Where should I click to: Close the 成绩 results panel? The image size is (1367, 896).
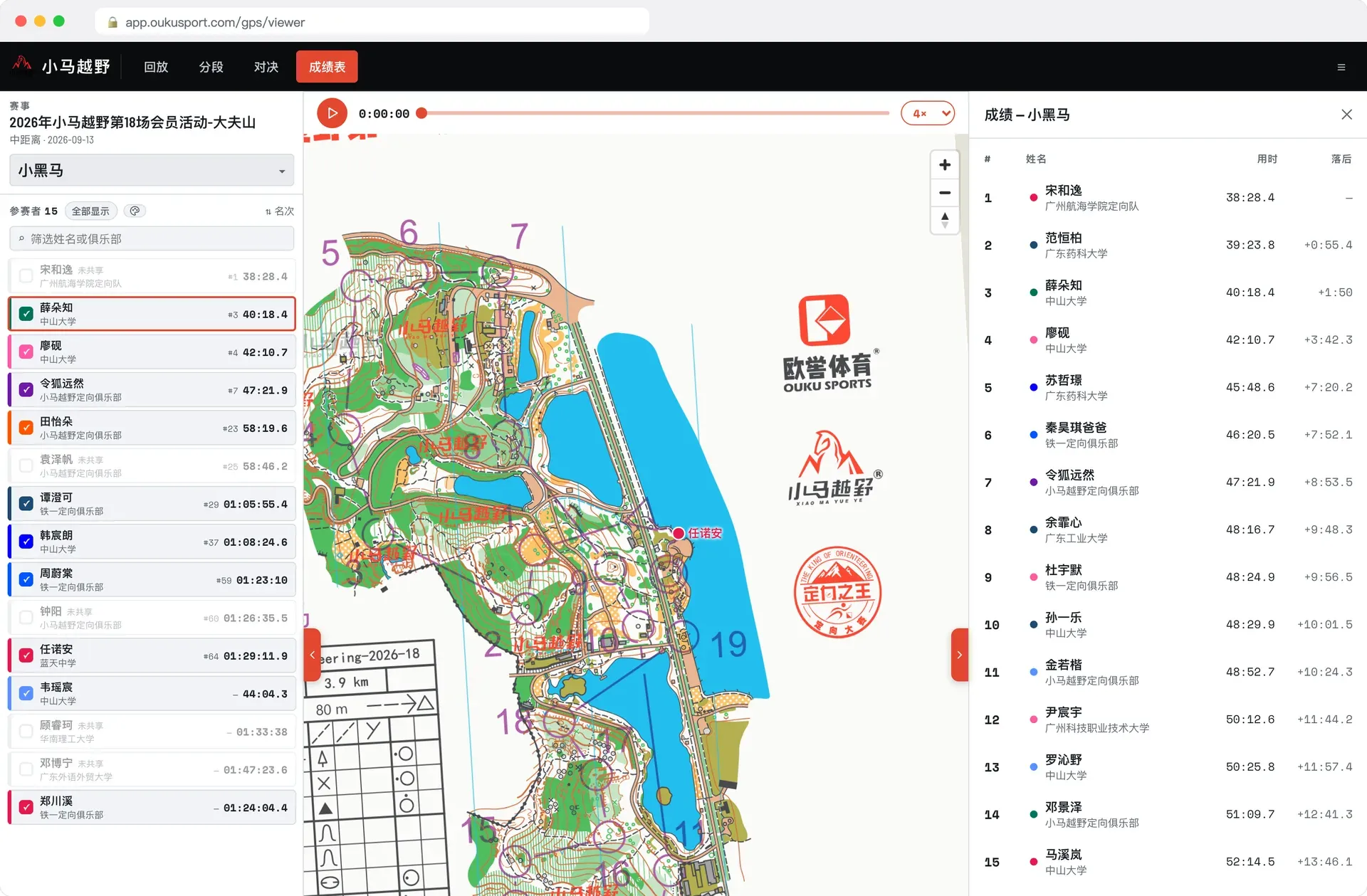(x=1346, y=115)
